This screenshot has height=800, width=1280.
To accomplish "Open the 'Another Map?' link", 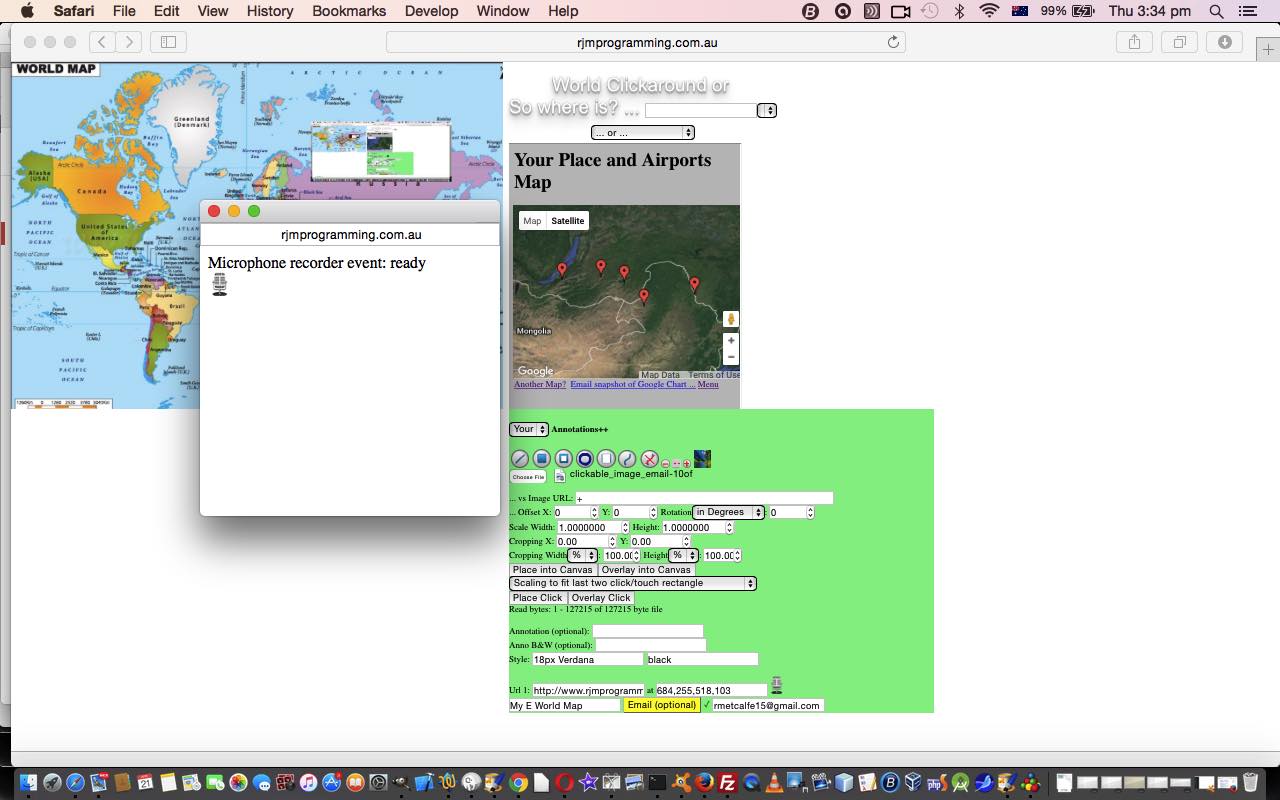I will click(540, 384).
